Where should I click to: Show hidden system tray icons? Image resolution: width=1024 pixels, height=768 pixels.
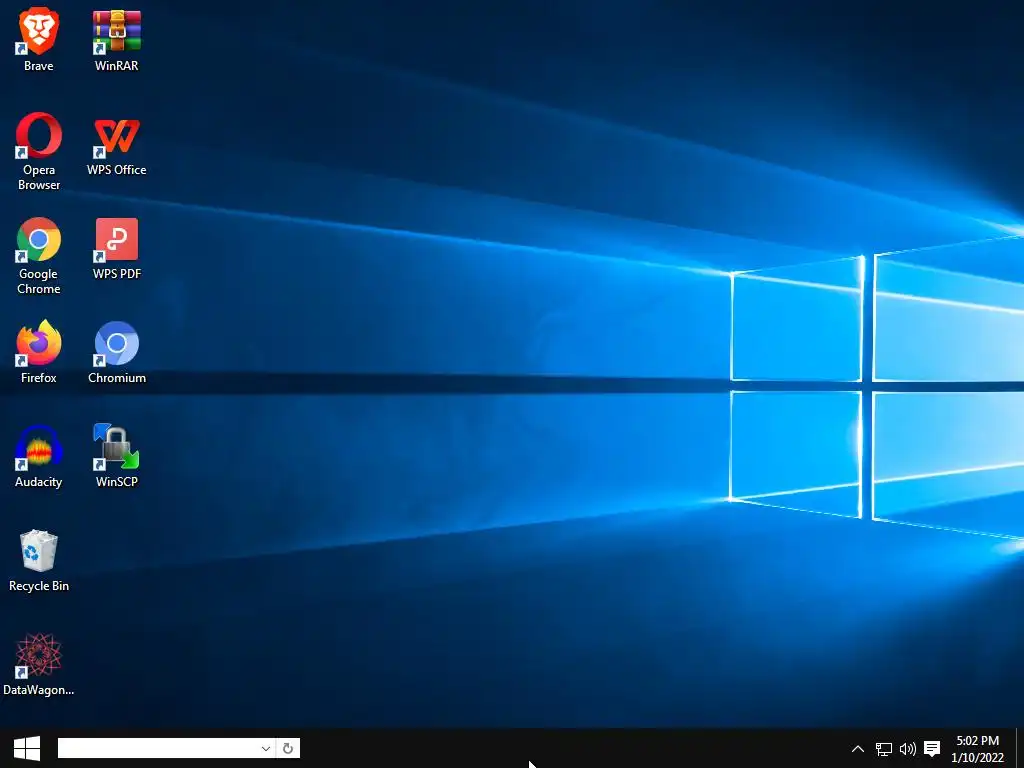pyautogui.click(x=858, y=749)
